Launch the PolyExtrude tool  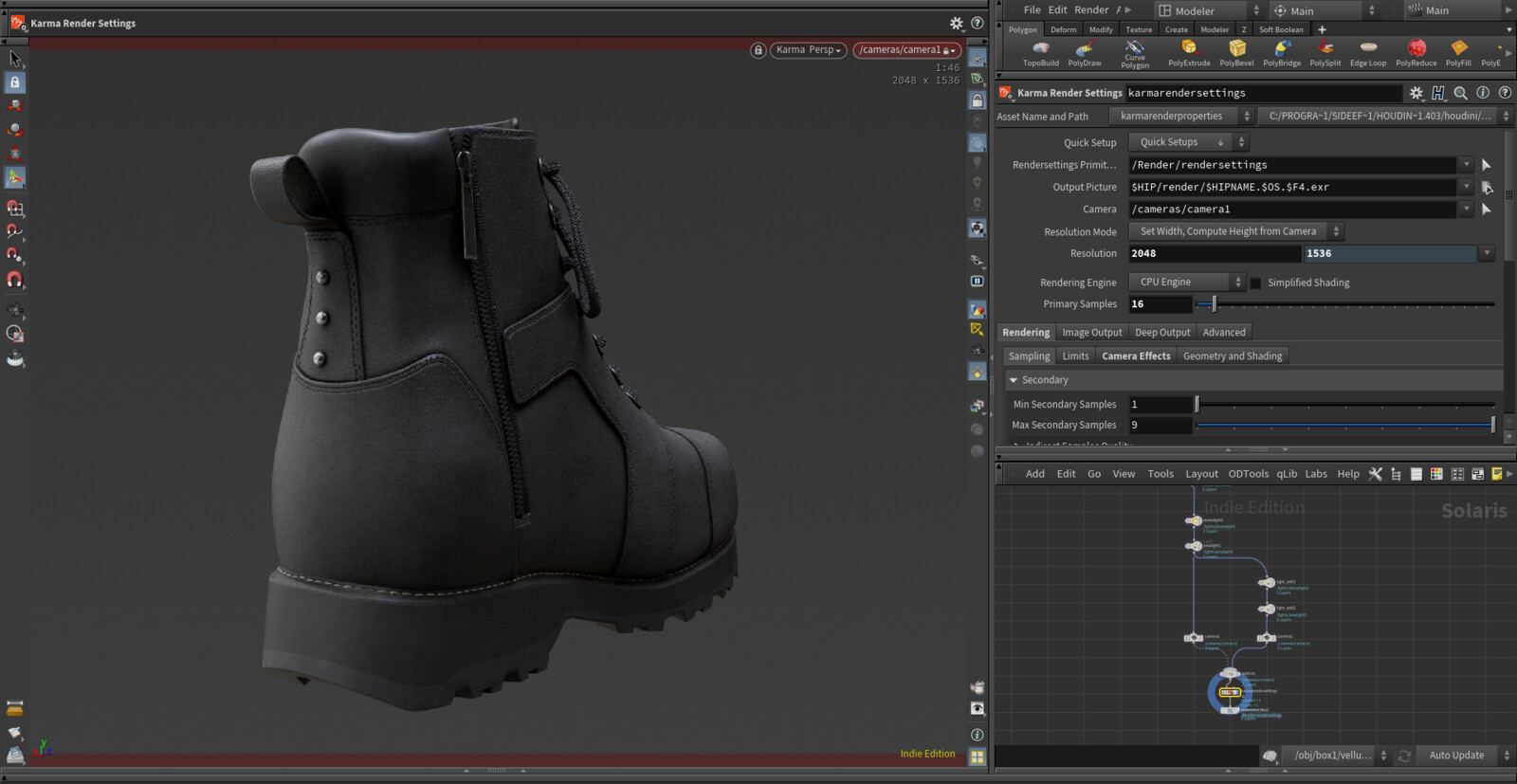click(1189, 53)
